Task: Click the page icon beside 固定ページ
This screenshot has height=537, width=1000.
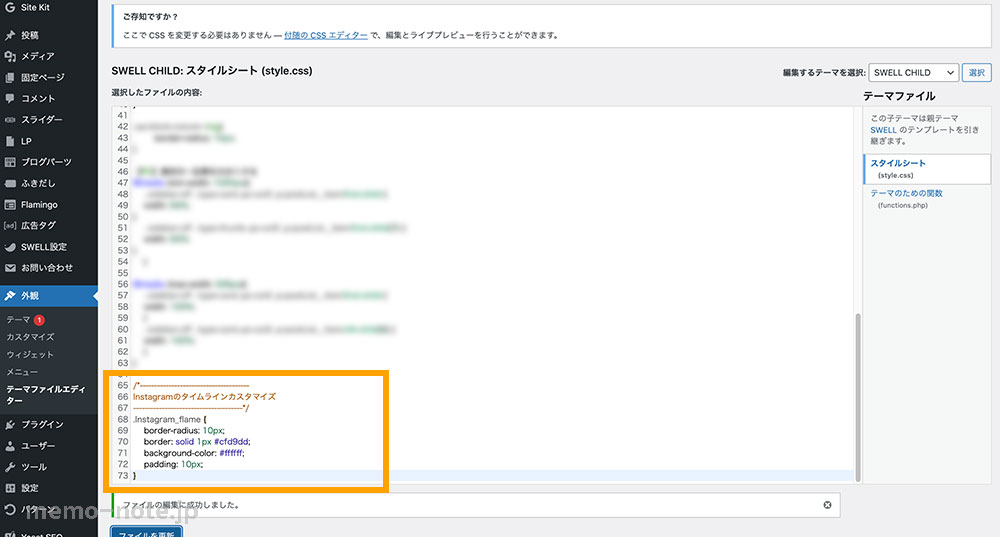Action: pos(10,77)
